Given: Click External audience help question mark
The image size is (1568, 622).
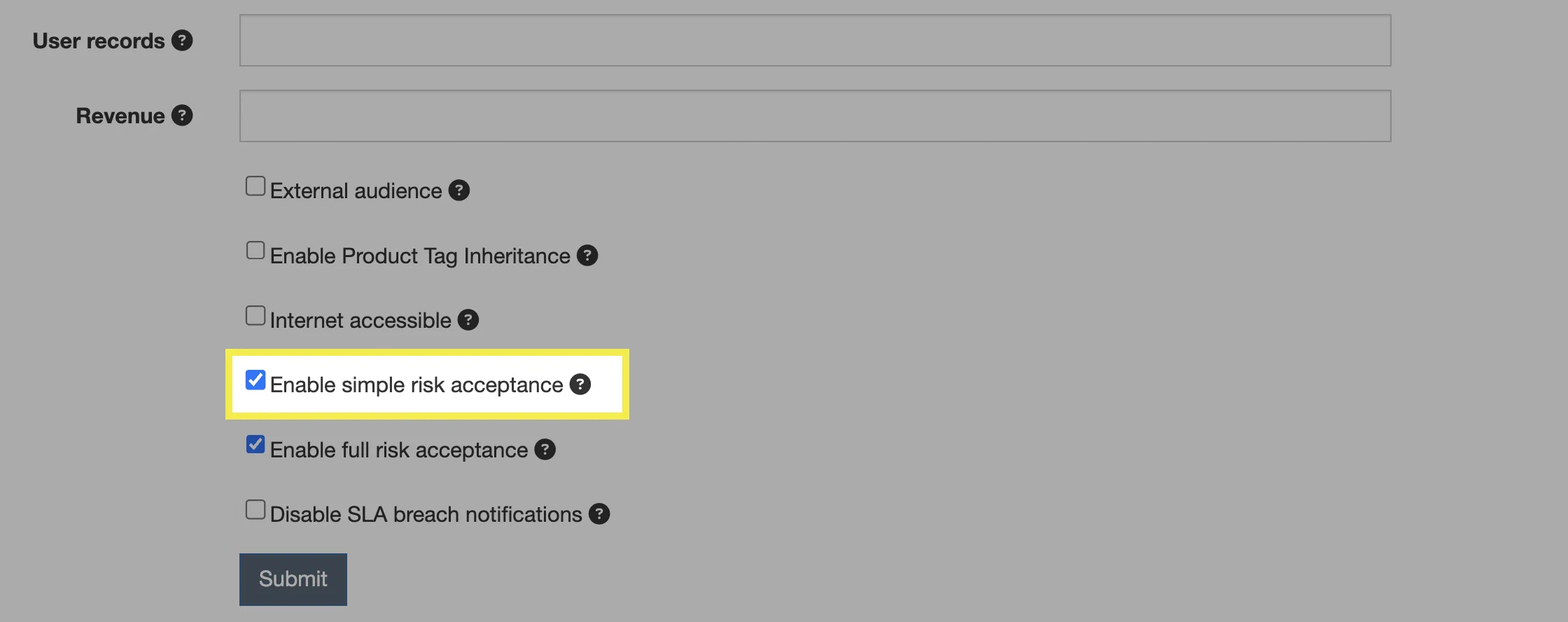Looking at the screenshot, I should (459, 191).
